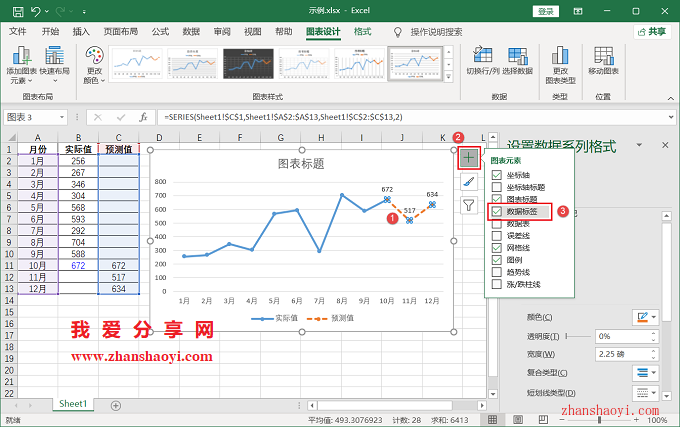
Task: Open Add Chart Element menu
Action: point(21,65)
